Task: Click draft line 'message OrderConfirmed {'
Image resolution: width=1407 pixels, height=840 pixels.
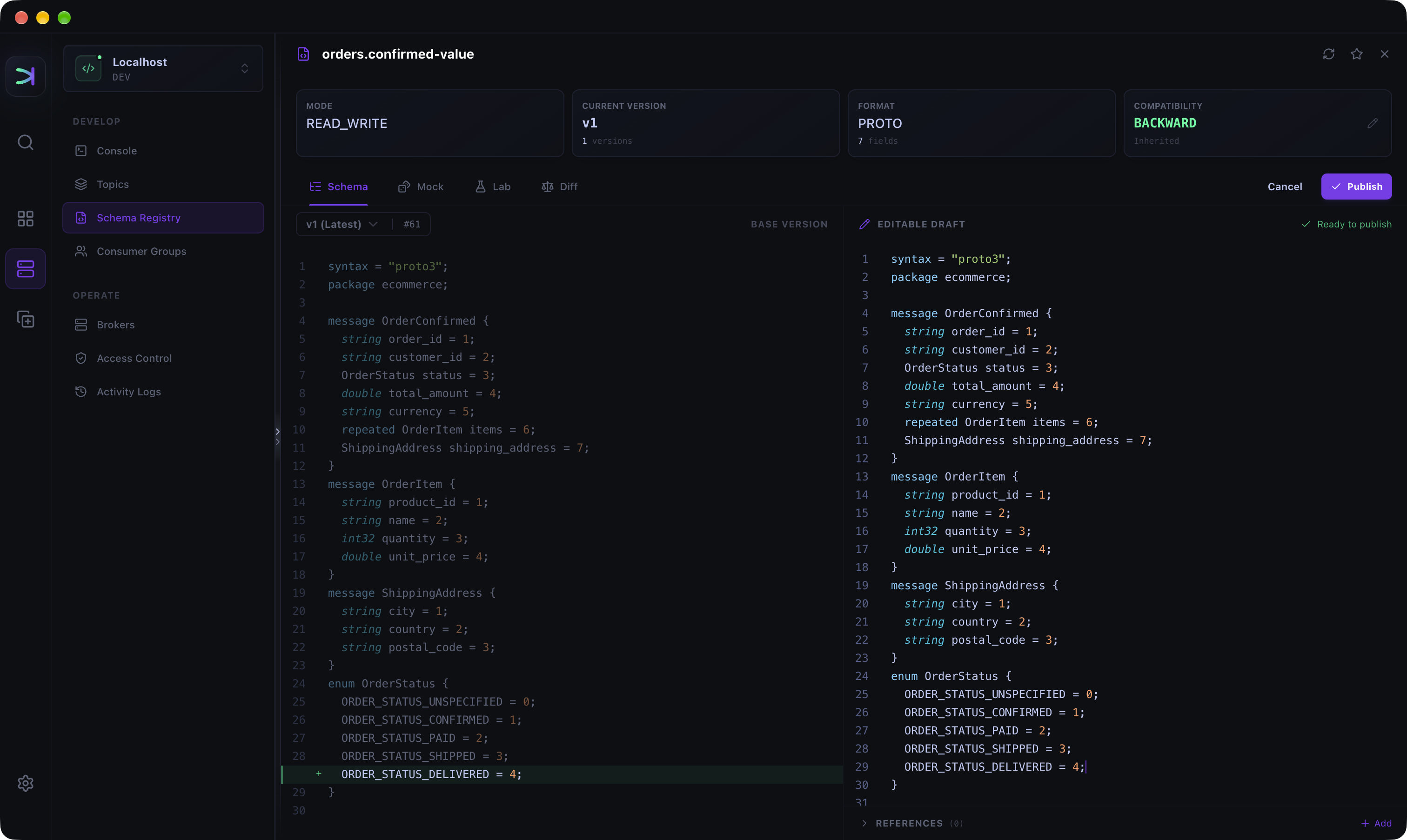Action: pos(971,313)
